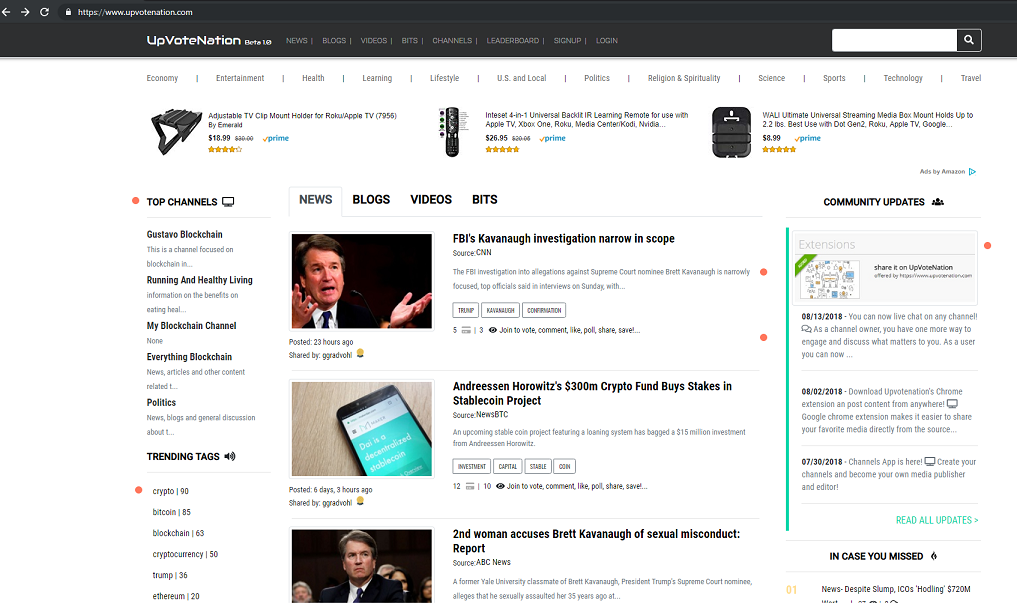
Task: Click the bitcoin | 85 trending tag
Action: (x=171, y=512)
